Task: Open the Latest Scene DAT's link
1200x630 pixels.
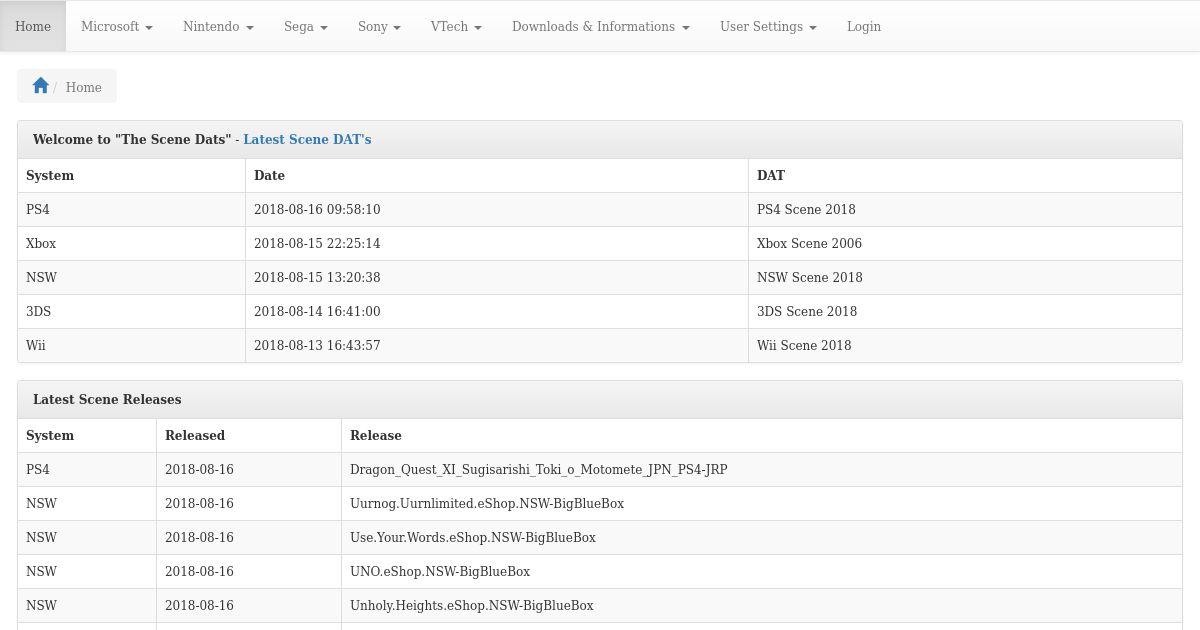Action: [307, 139]
